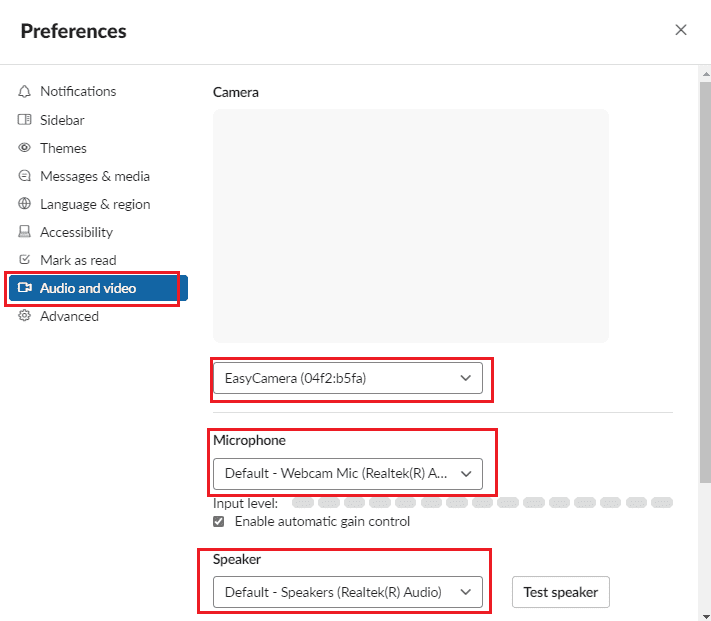
Task: Click the Advanced gear icon
Action: pos(25,316)
